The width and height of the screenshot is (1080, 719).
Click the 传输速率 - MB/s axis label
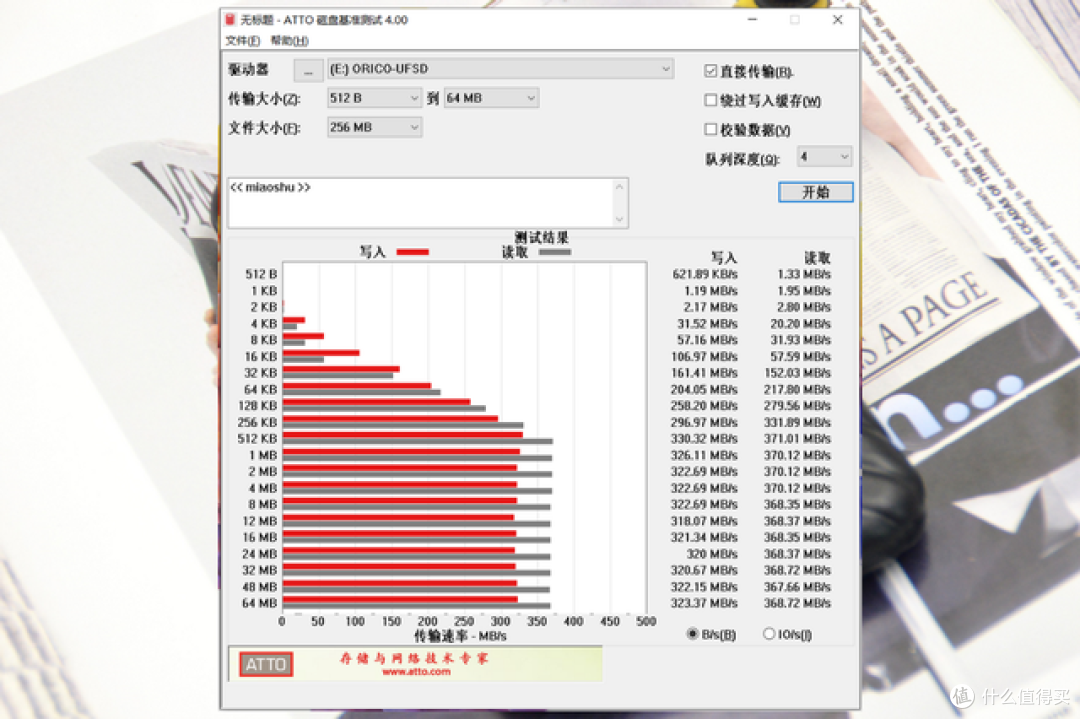pos(460,636)
